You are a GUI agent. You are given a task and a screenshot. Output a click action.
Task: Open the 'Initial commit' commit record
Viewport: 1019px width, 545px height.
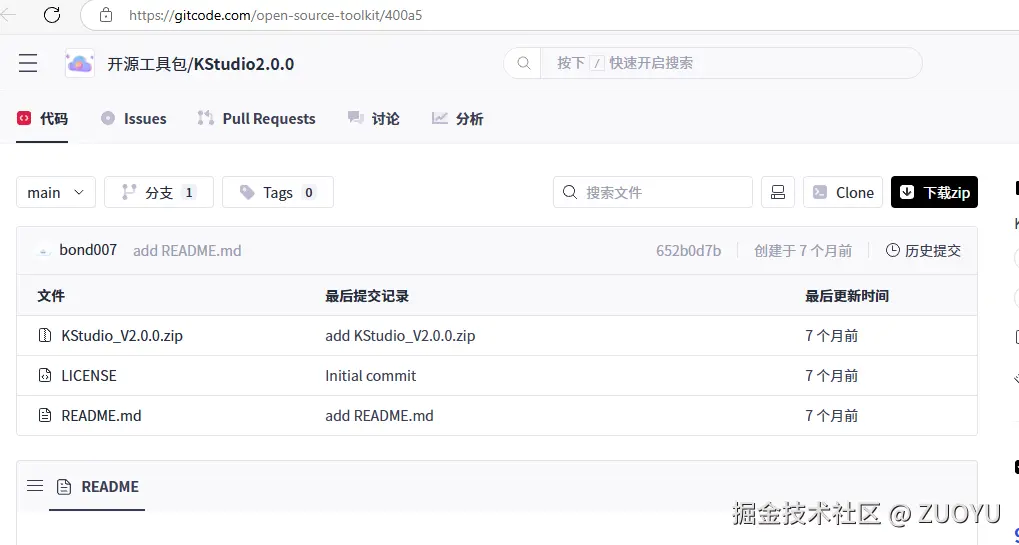[370, 375]
